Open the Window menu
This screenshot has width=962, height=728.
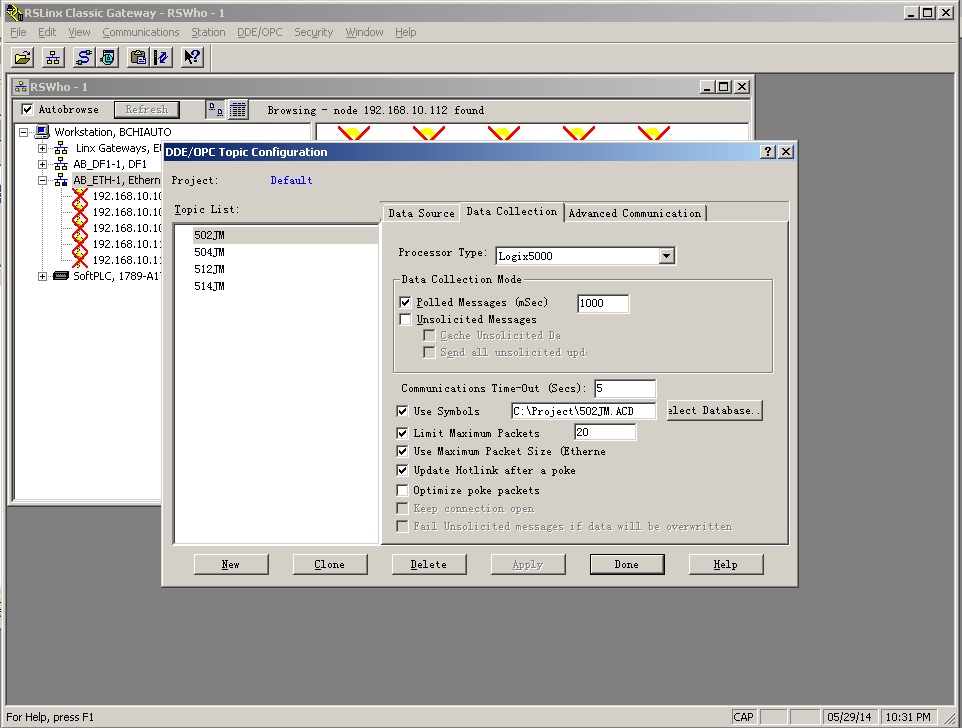click(x=364, y=32)
